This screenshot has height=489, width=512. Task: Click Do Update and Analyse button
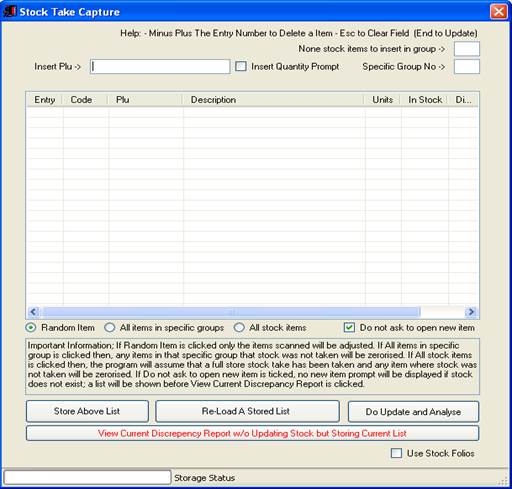click(x=413, y=412)
